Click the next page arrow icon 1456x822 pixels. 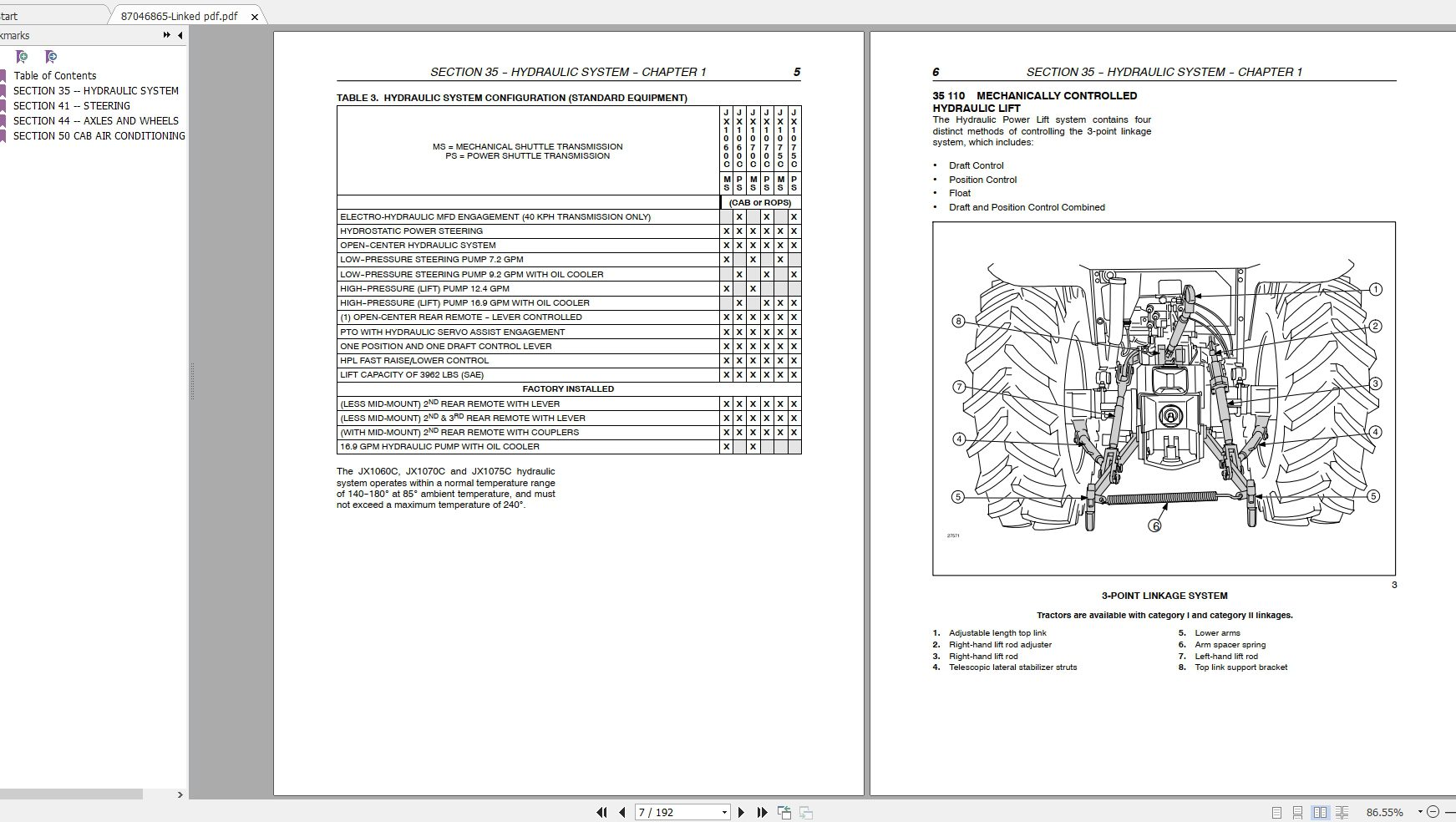pos(740,811)
